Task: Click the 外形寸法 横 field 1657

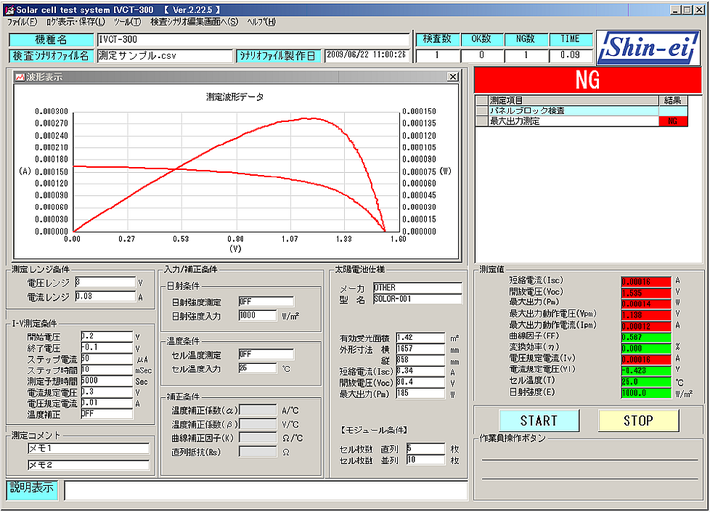Action: point(420,349)
